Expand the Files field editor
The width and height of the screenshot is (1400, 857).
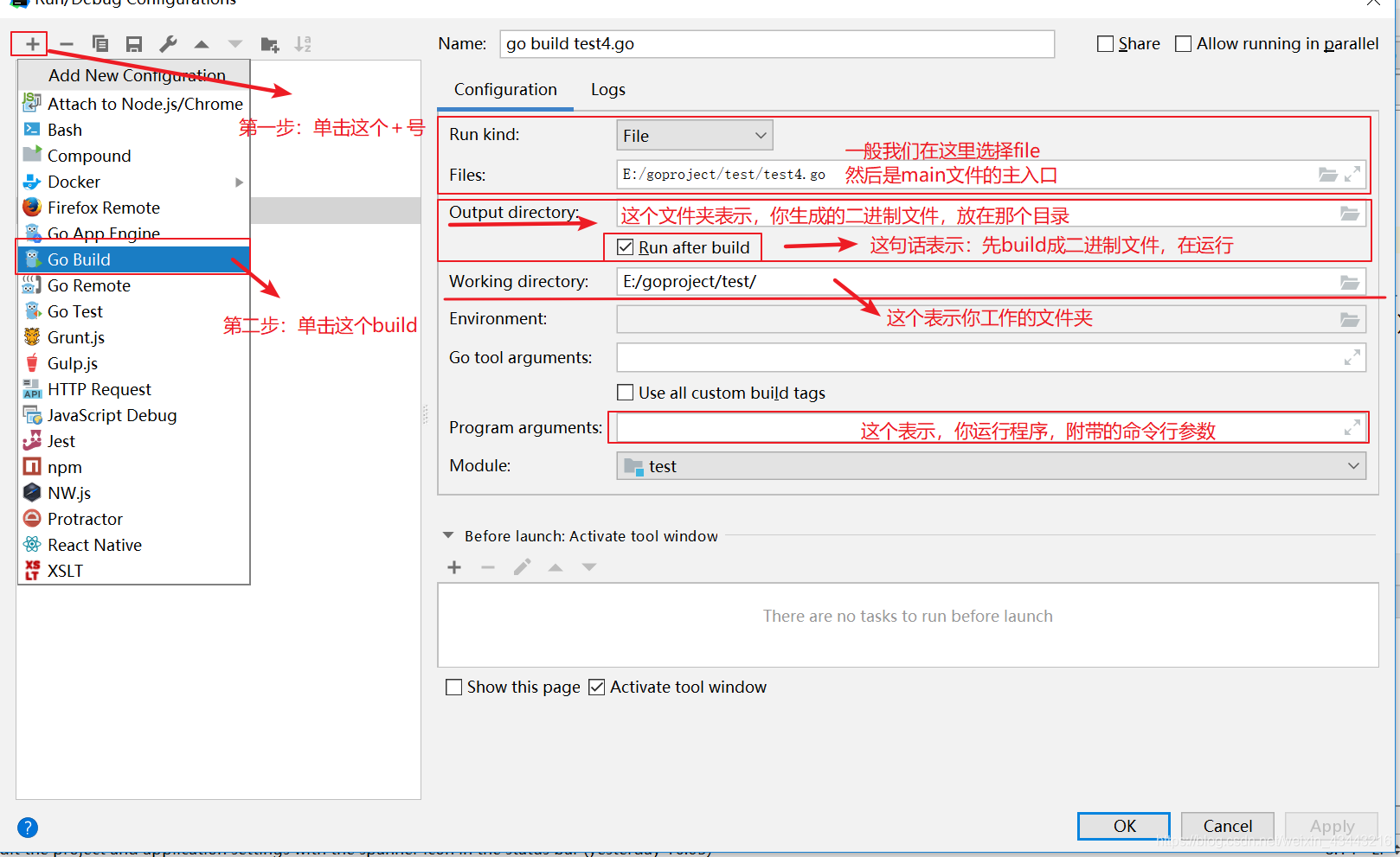(1352, 175)
